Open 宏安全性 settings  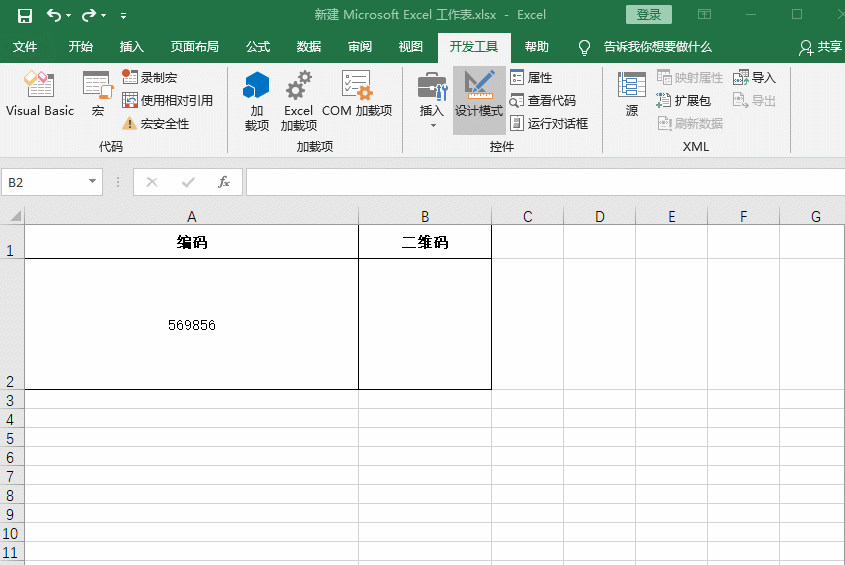pyautogui.click(x=156, y=123)
